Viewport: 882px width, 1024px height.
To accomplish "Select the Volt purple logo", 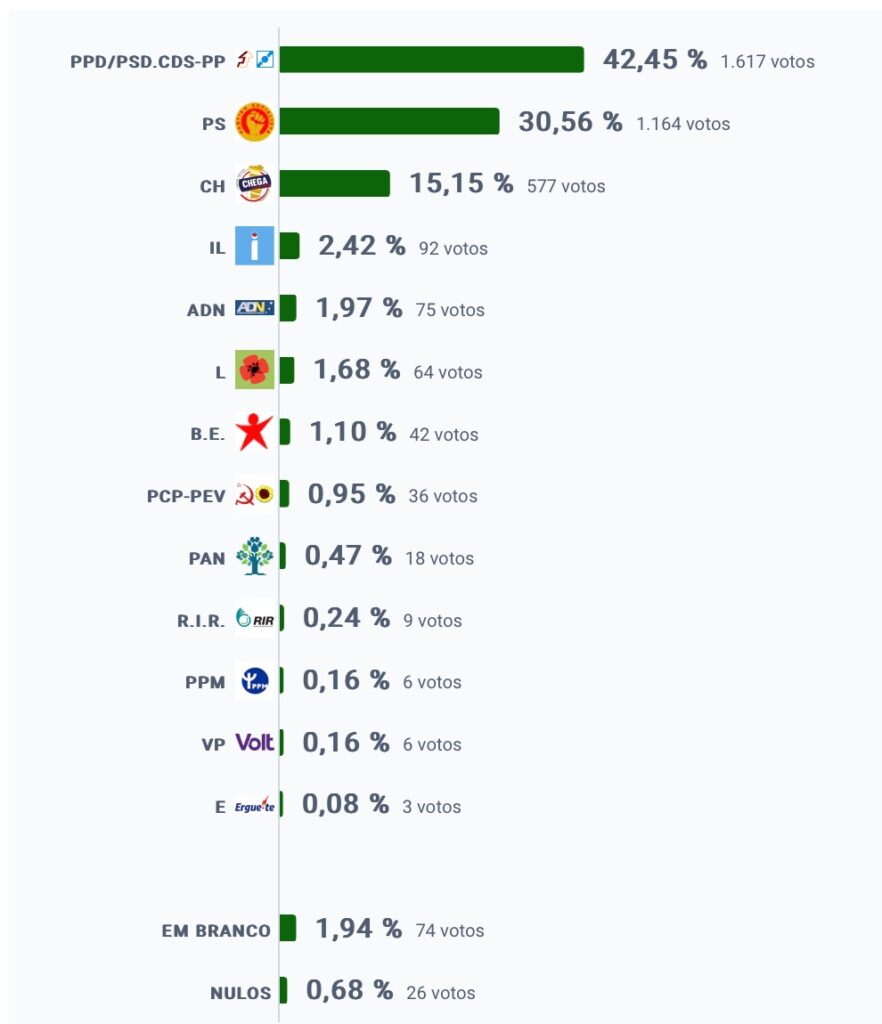I will click(x=255, y=743).
